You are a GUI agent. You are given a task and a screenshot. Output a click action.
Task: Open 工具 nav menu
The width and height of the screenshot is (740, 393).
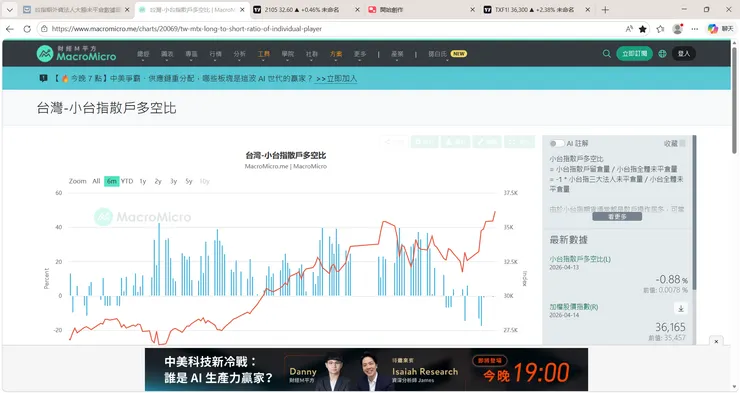264,54
